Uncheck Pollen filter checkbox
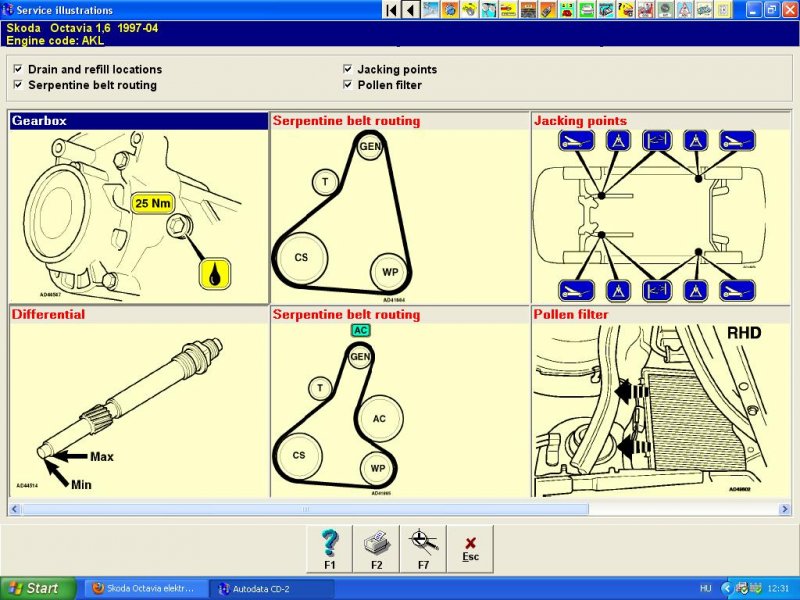800x600 pixels. click(x=348, y=85)
